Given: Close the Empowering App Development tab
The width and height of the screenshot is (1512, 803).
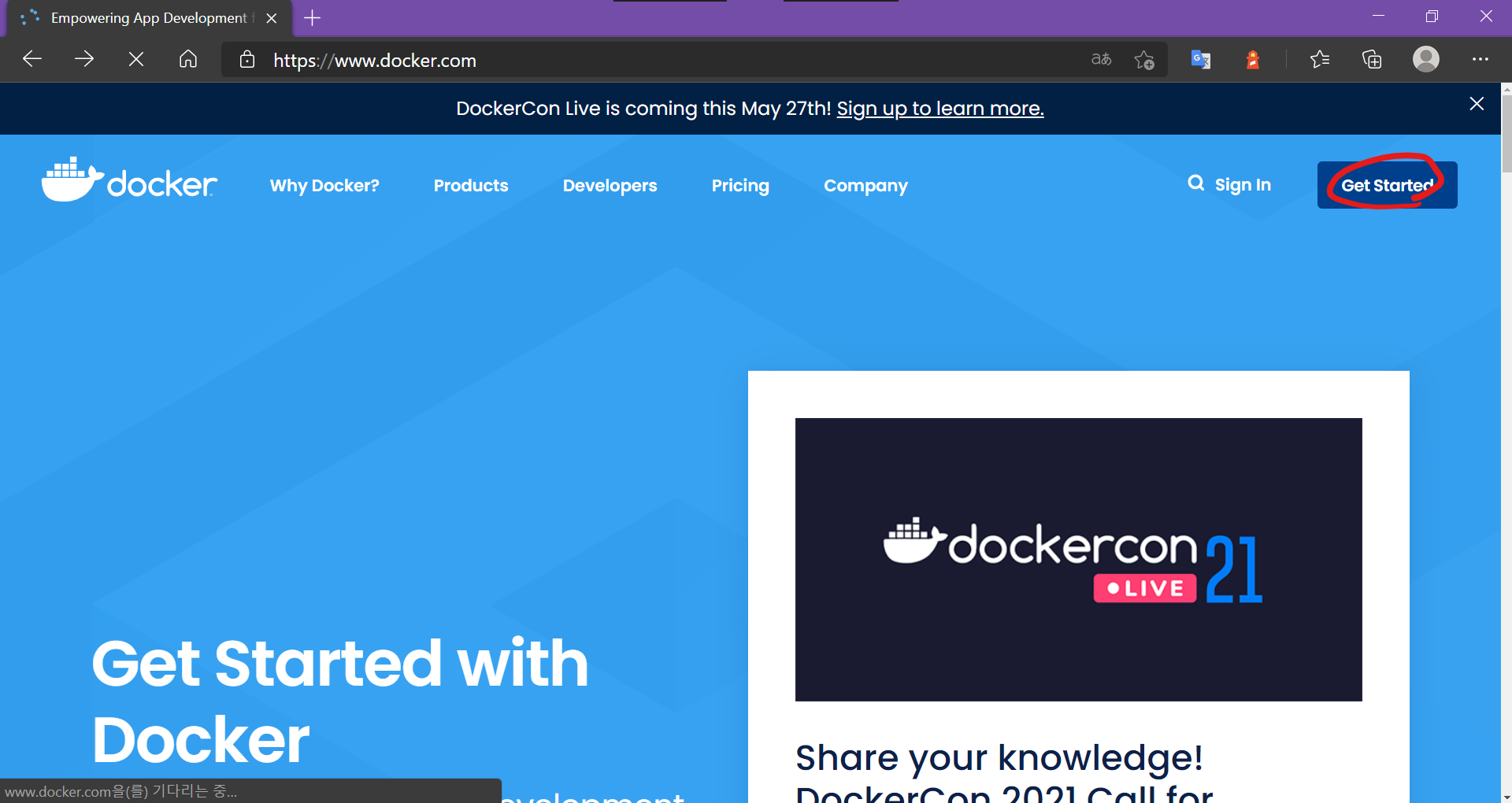Looking at the screenshot, I should [272, 18].
